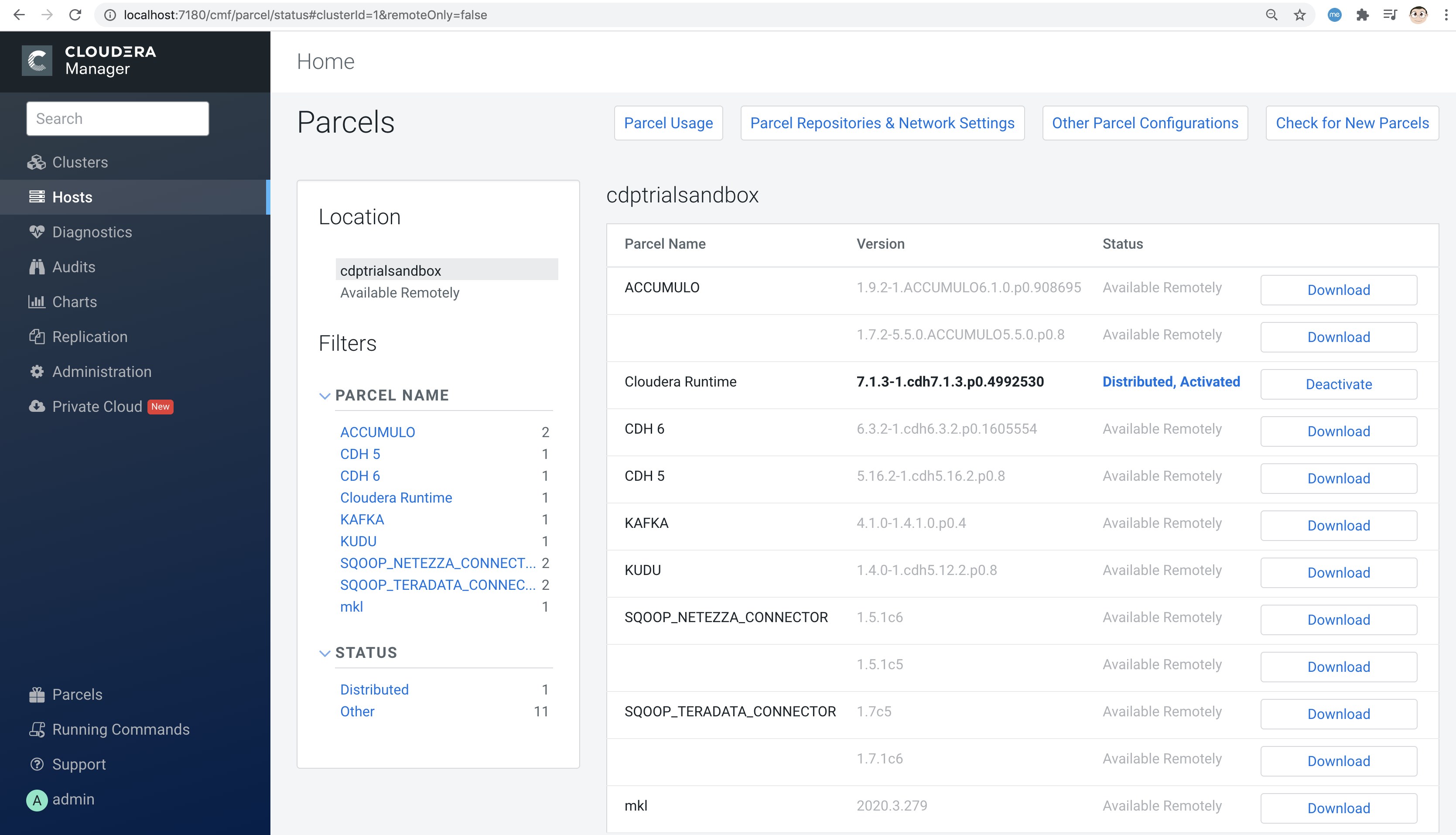Collapse the STATUS filter section
The width and height of the screenshot is (1456, 835).
click(x=325, y=653)
